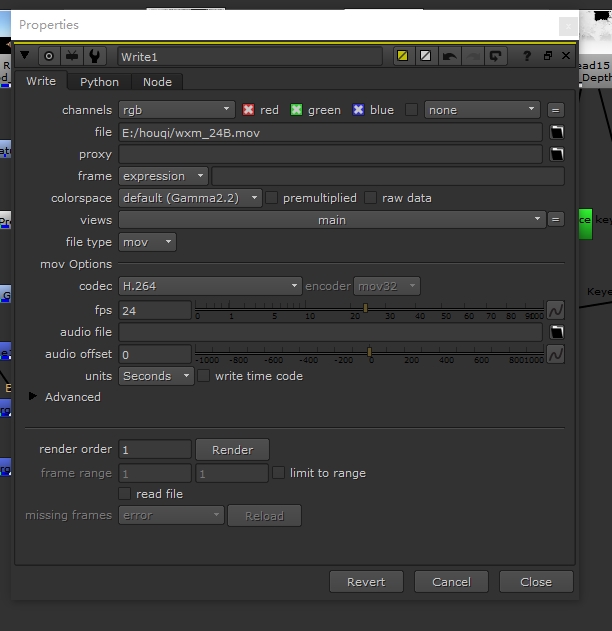The image size is (612, 631).
Task: Click the Write1 node name field
Action: [250, 56]
